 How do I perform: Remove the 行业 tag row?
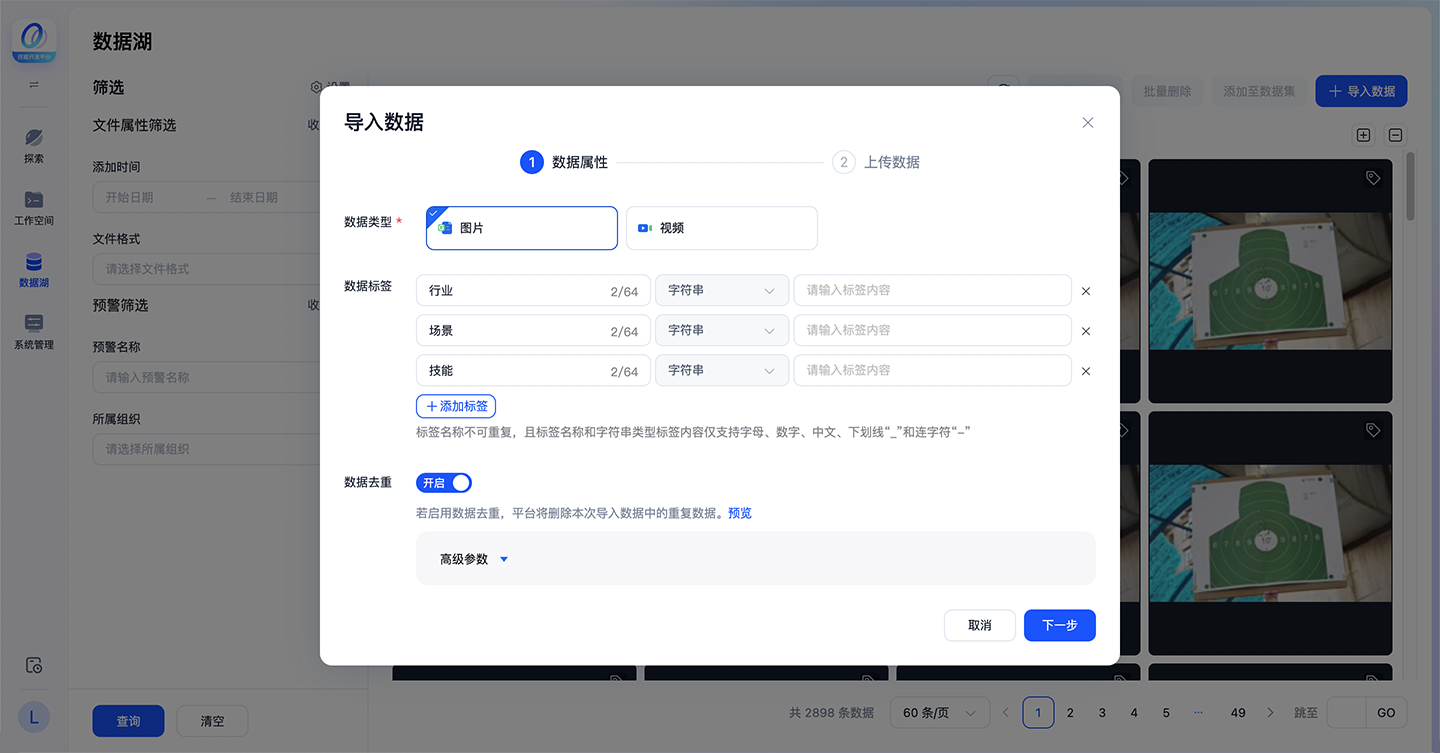[1086, 291]
